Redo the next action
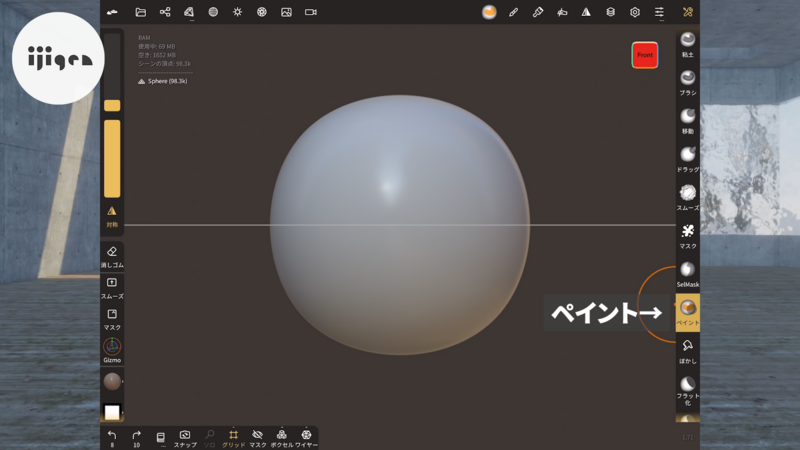The height and width of the screenshot is (450, 800). (x=136, y=438)
